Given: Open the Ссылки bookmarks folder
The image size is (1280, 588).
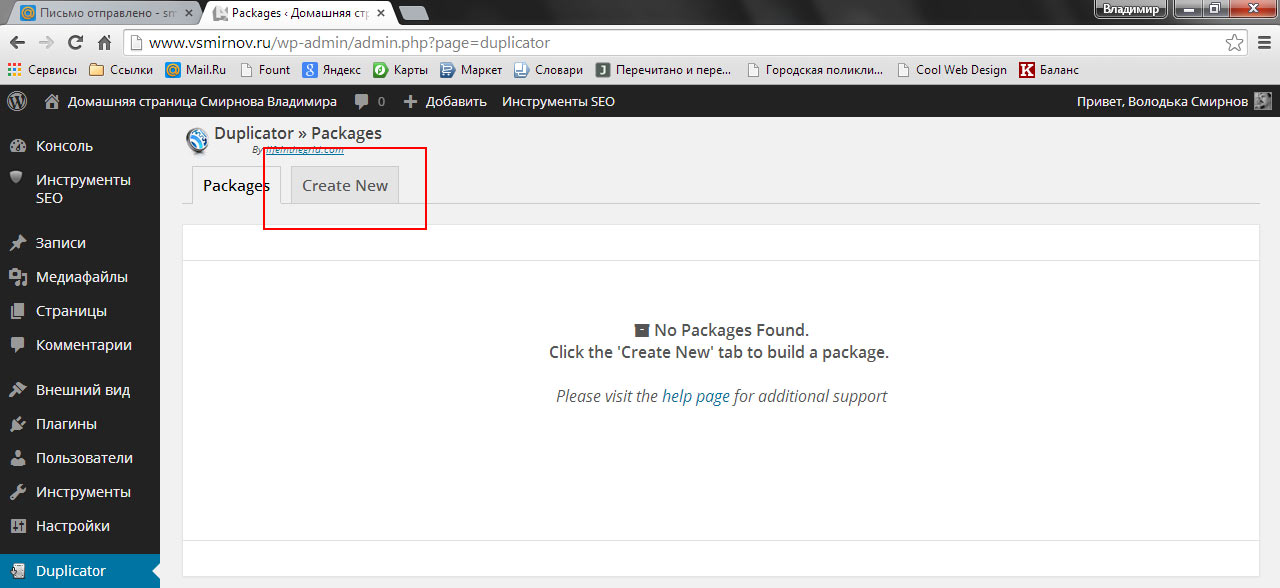Looking at the screenshot, I should [x=121, y=70].
